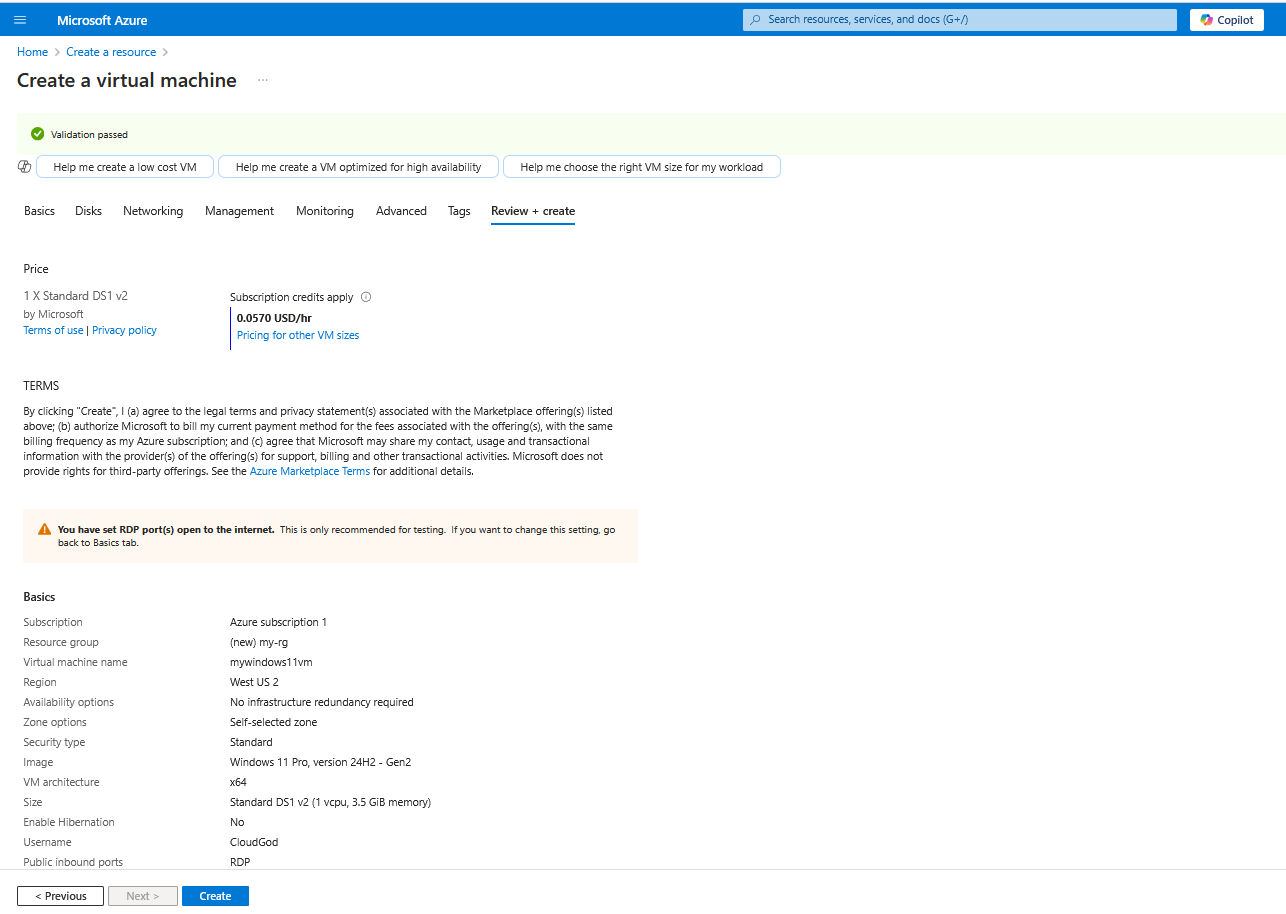Click the 0.0570 USD/hr price text

point(274,318)
